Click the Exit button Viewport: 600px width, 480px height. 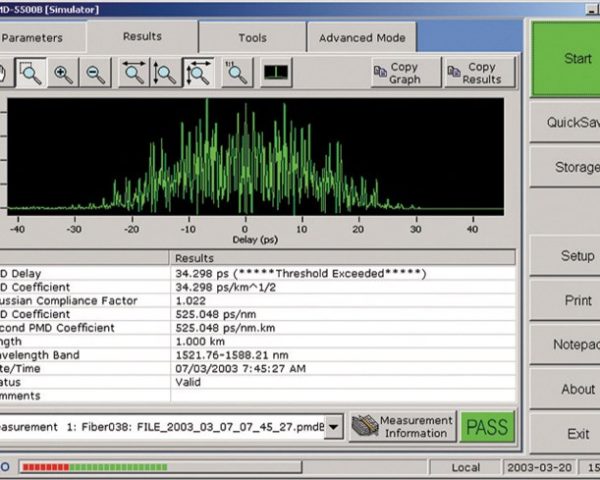(x=566, y=434)
